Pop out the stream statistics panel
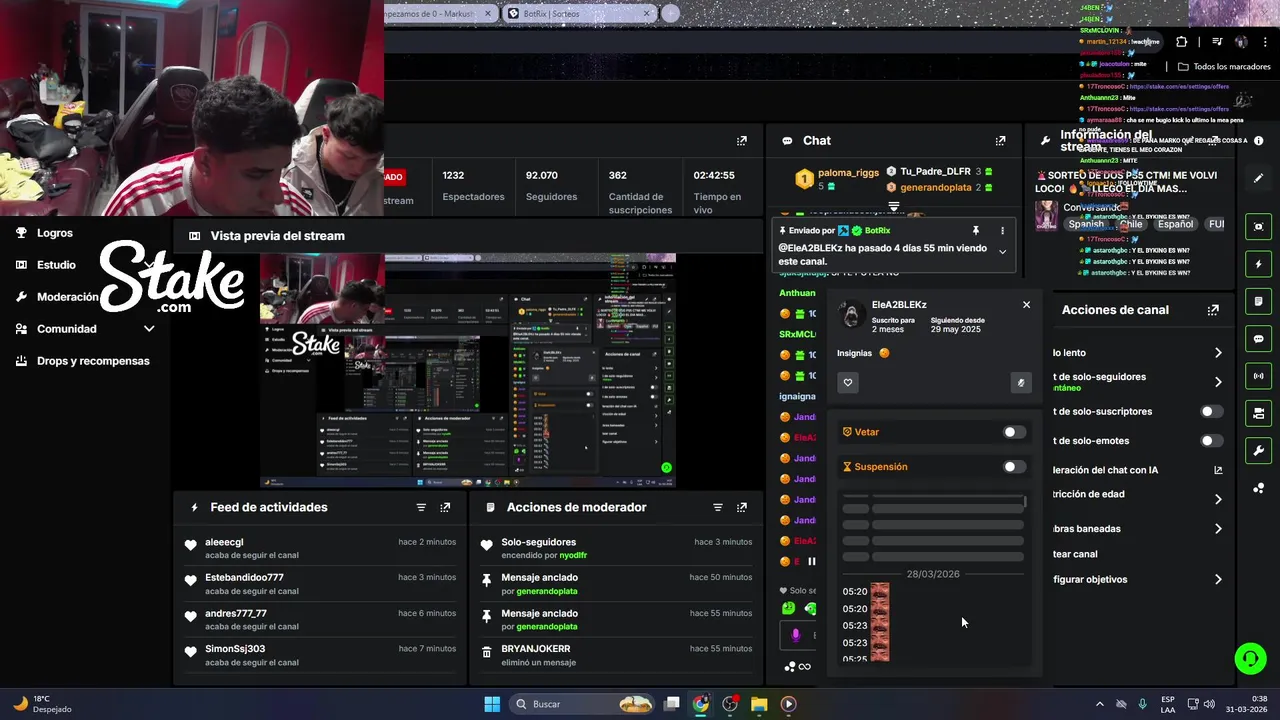 tap(741, 141)
